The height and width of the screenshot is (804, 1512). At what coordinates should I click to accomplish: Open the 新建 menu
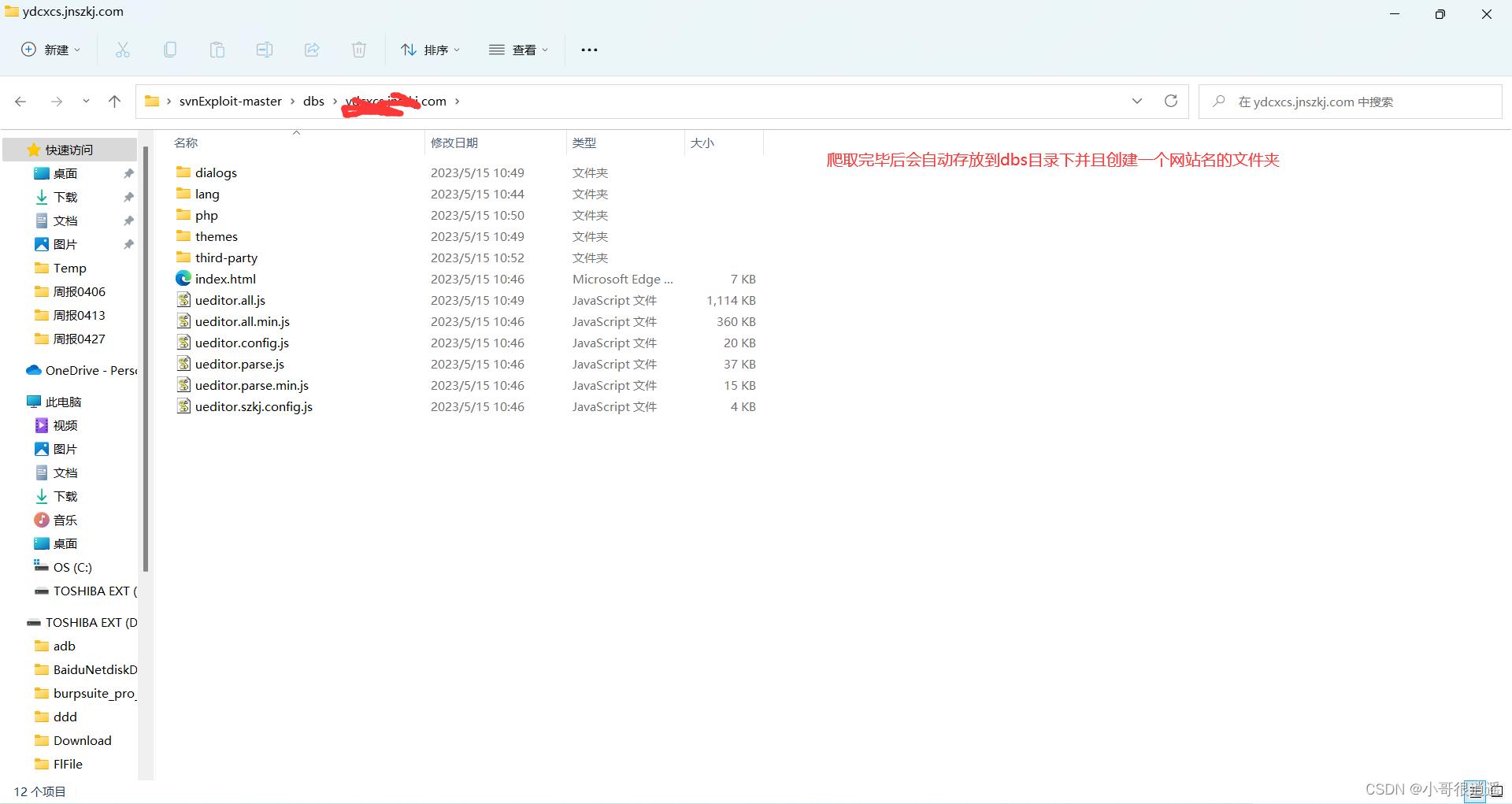(x=50, y=50)
